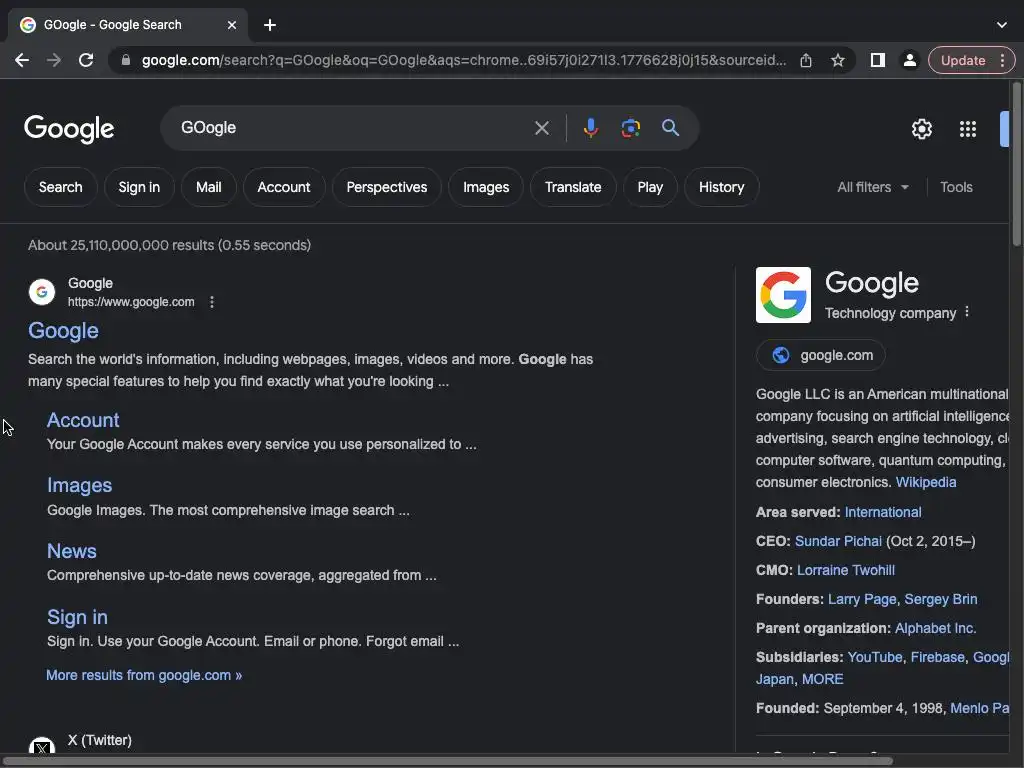Reload the page with refresh icon
Viewport: 1024px width, 768px height.
click(86, 60)
